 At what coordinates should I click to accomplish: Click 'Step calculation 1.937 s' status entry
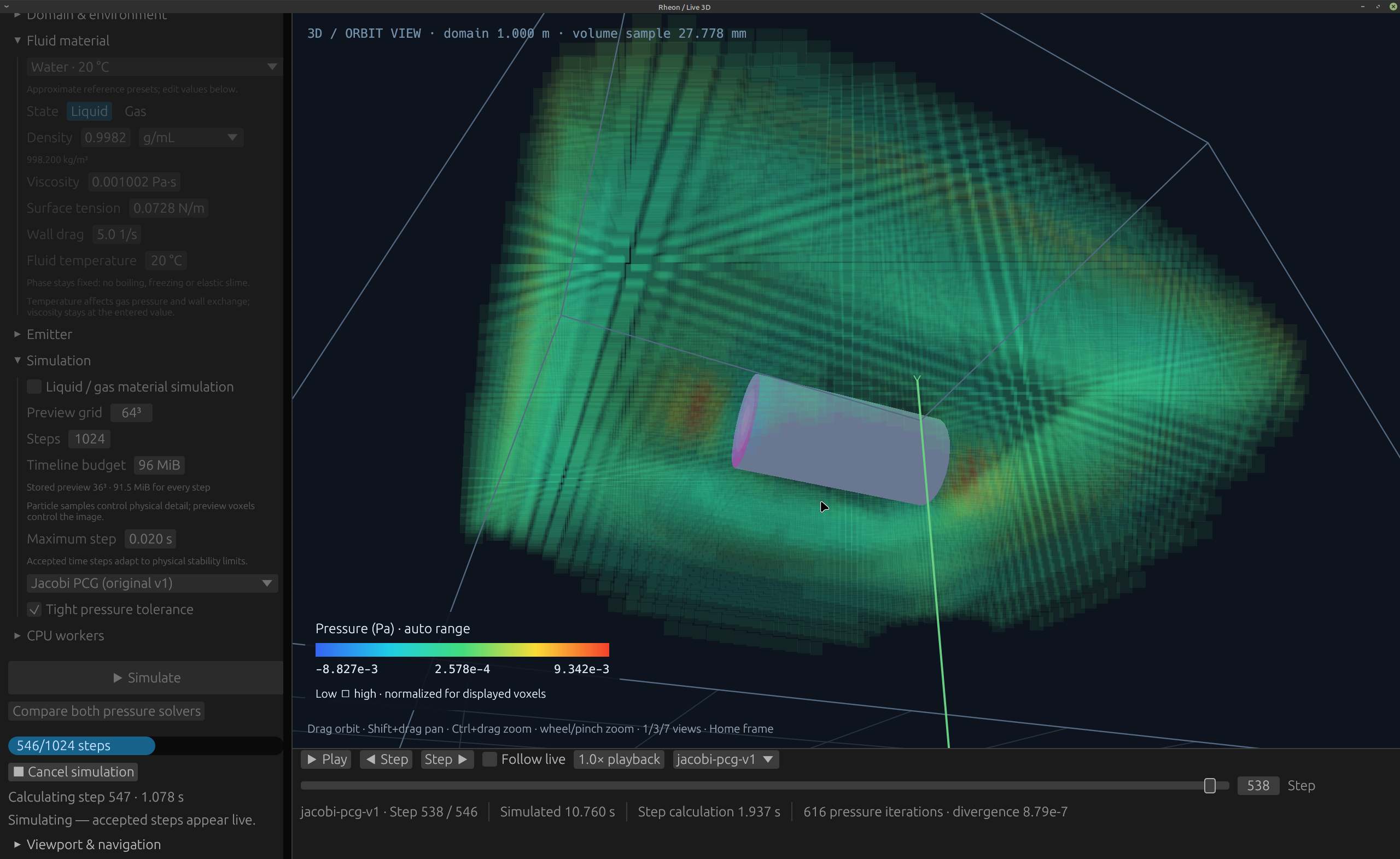[x=709, y=811]
